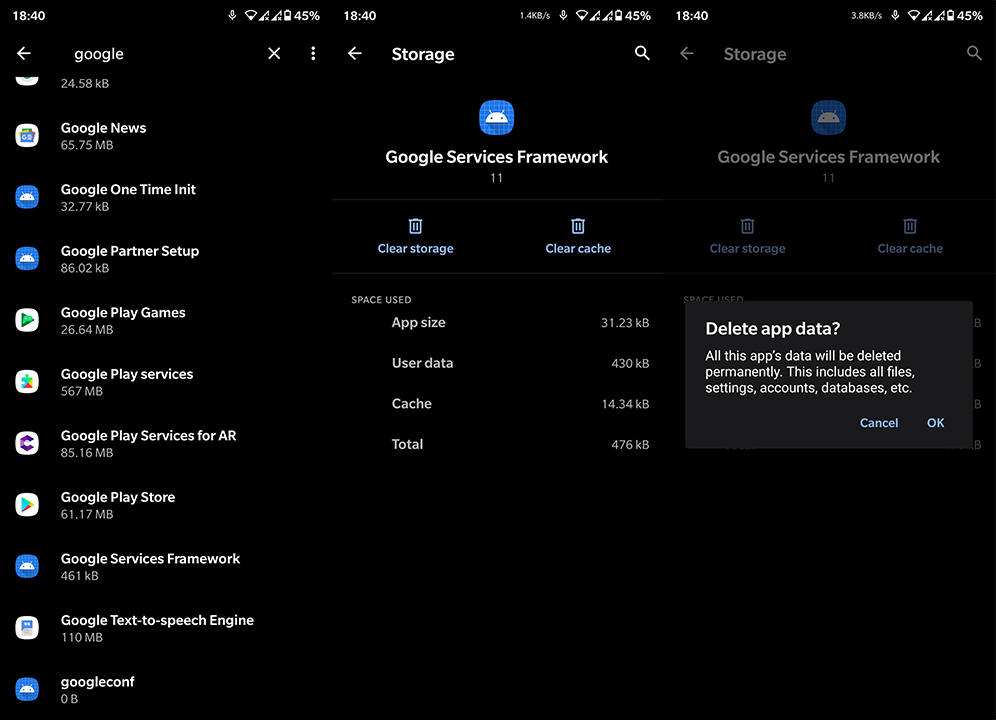Tap dimmed Clear storage on right screen
The width and height of the screenshot is (996, 720).
coord(747,236)
